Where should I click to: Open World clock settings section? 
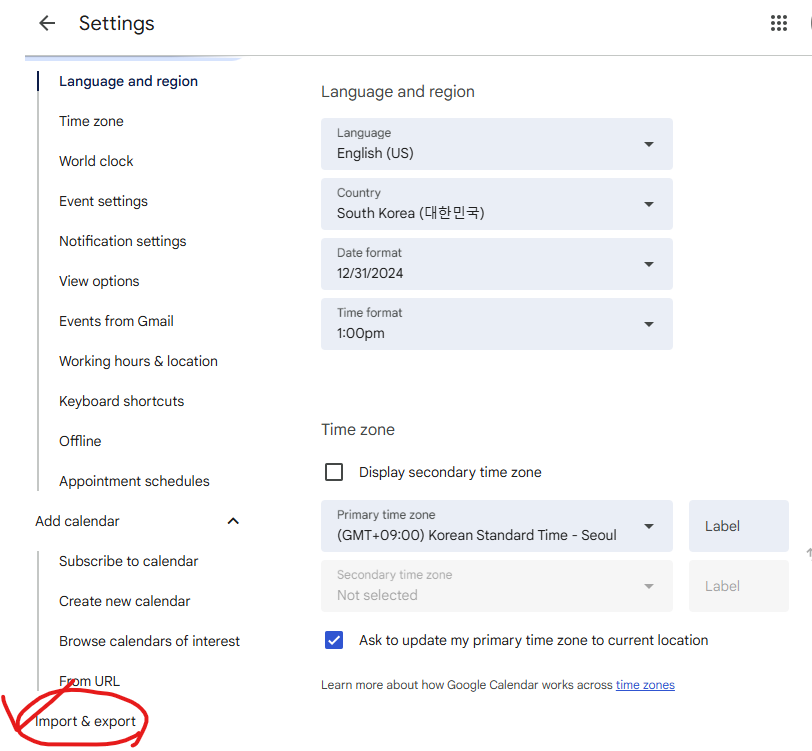96,161
